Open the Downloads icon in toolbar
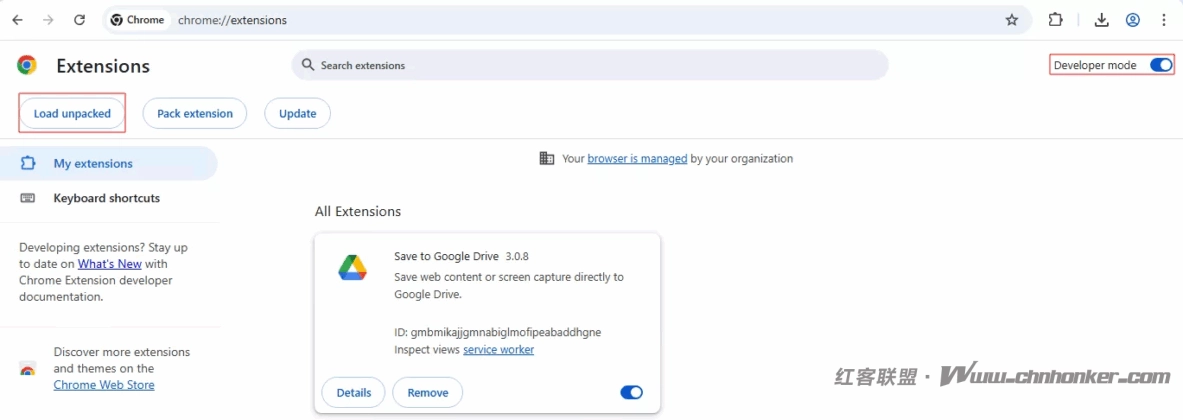 (1102, 20)
